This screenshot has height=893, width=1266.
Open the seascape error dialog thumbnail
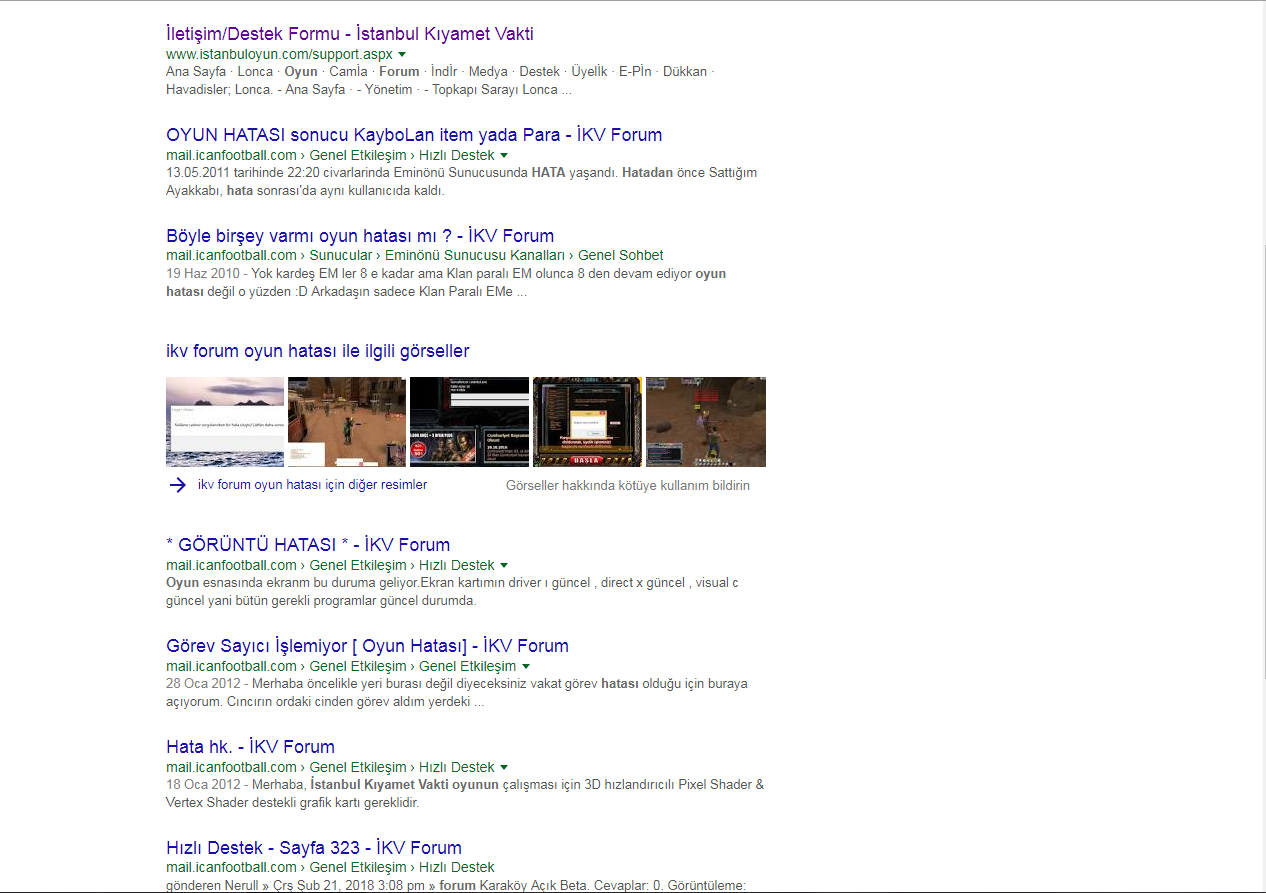coord(225,422)
